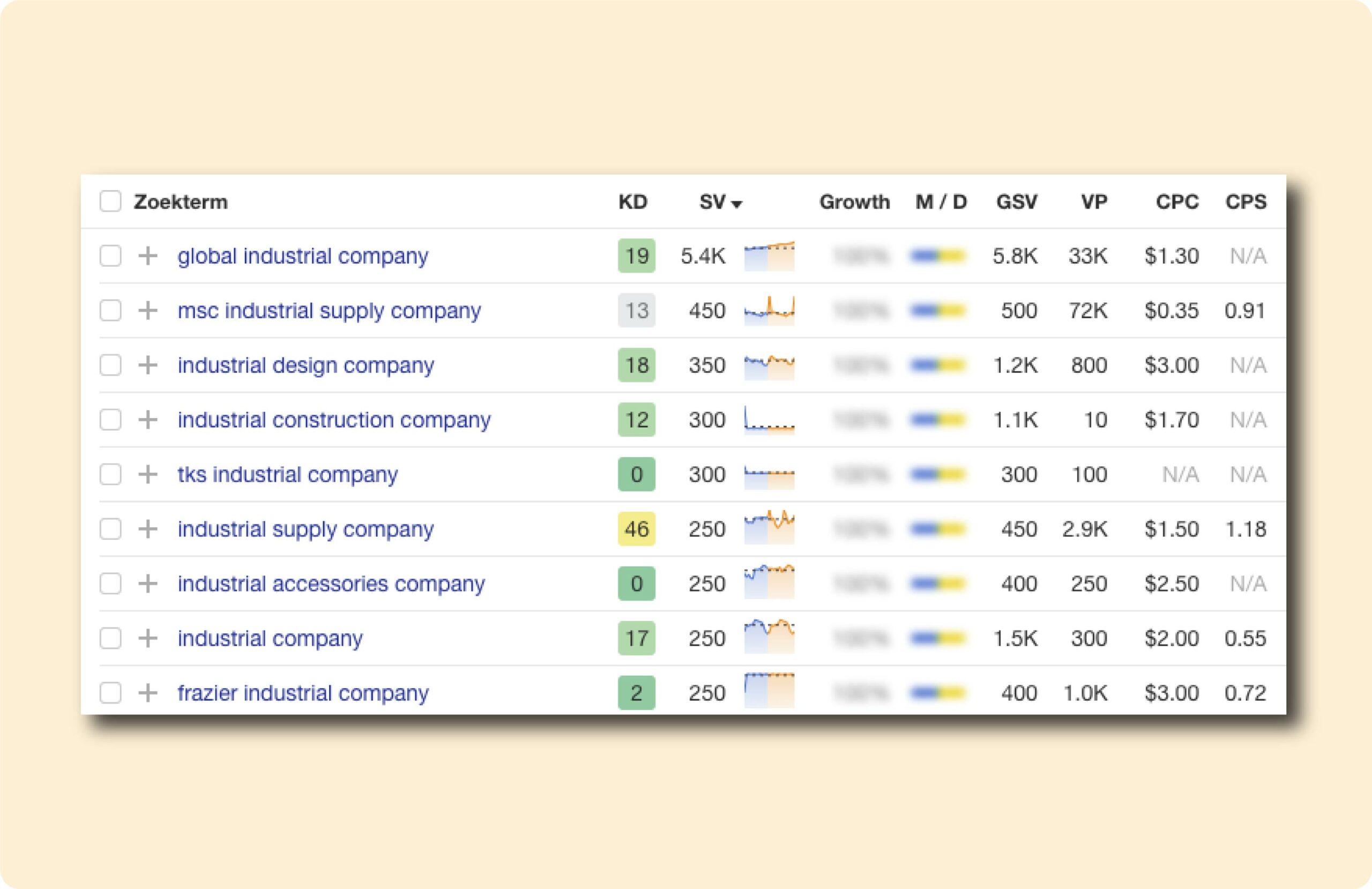
Task: Click the Growth column header
Action: click(854, 202)
